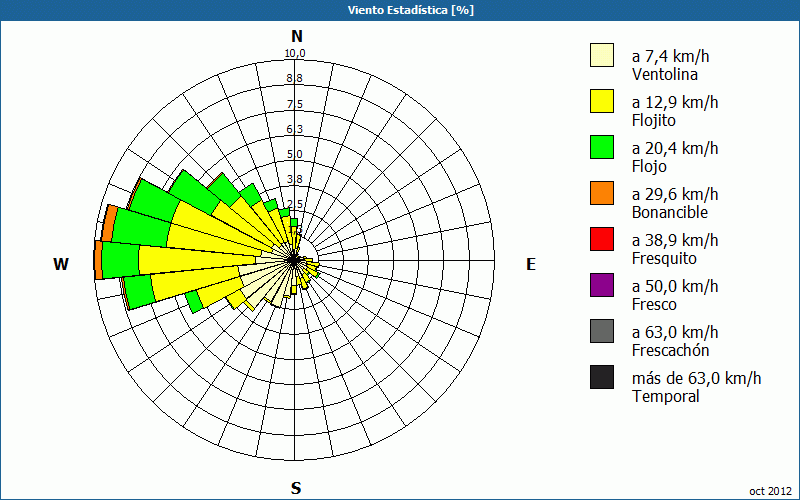This screenshot has width=800, height=500.
Task: Click the Temporal black legend swatch
Action: (x=602, y=377)
